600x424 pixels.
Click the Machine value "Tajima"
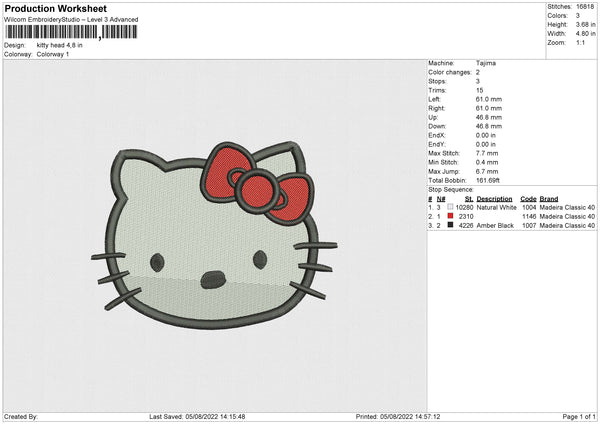point(486,63)
